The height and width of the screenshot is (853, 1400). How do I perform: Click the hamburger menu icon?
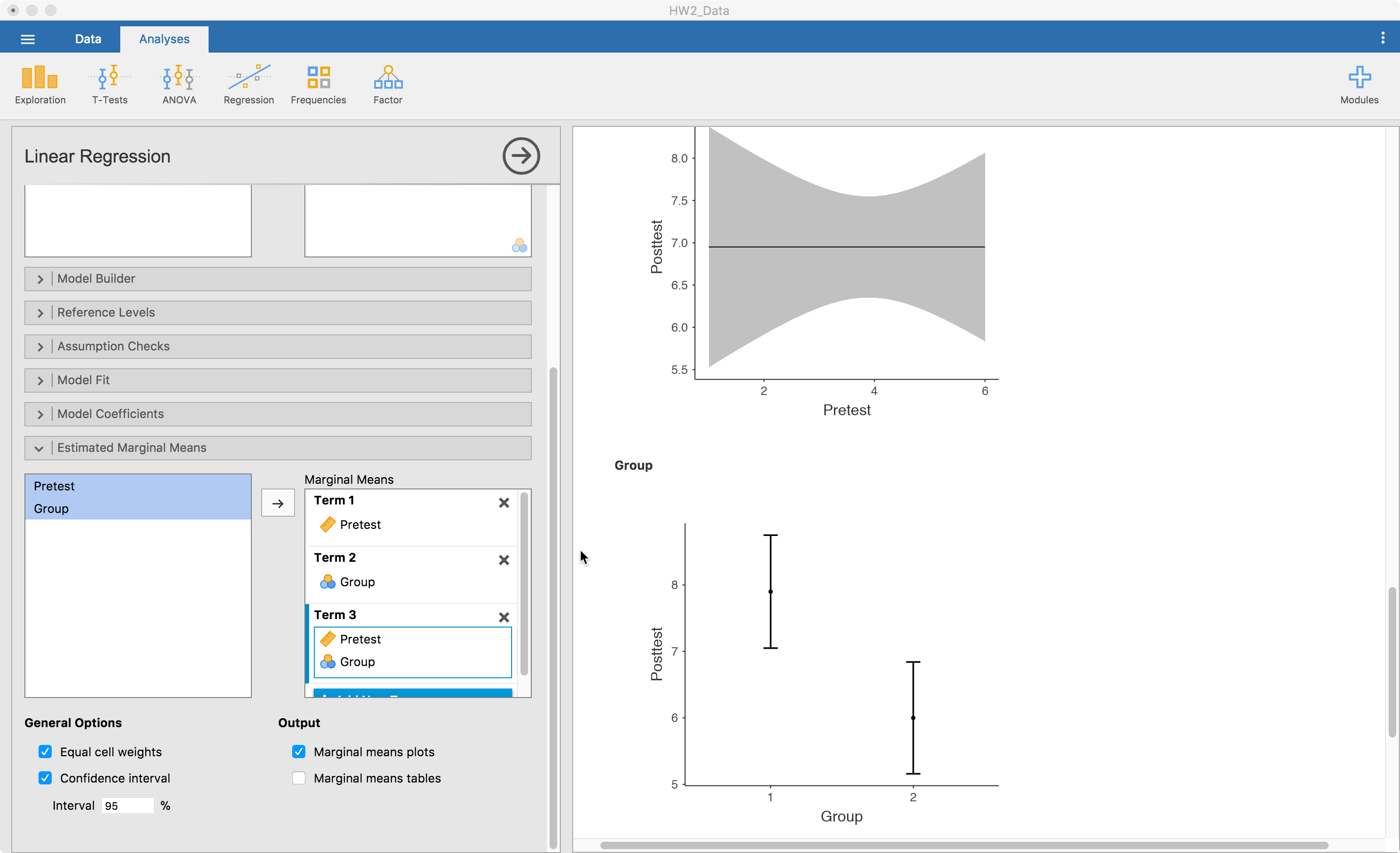(27, 38)
